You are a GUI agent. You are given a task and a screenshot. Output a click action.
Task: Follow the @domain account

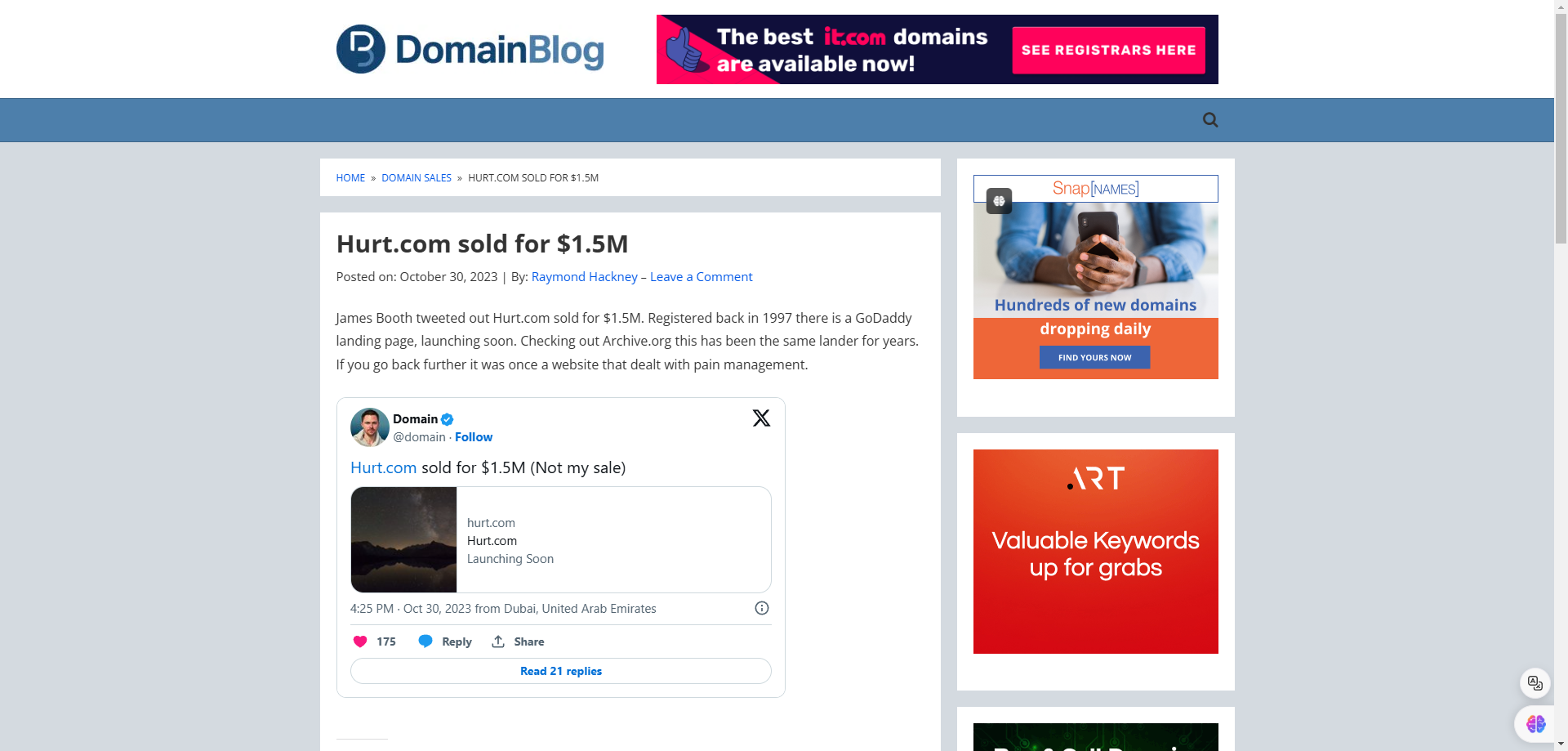point(474,437)
